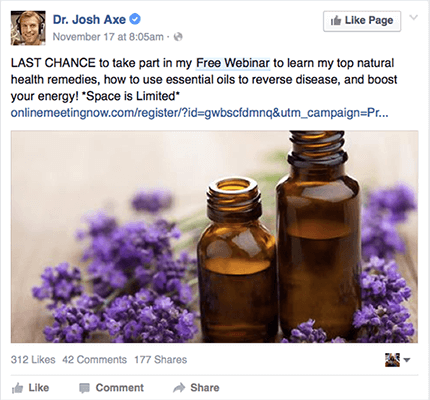Click the Share action text
Viewport: 430px width, 400px height.
click(205, 388)
